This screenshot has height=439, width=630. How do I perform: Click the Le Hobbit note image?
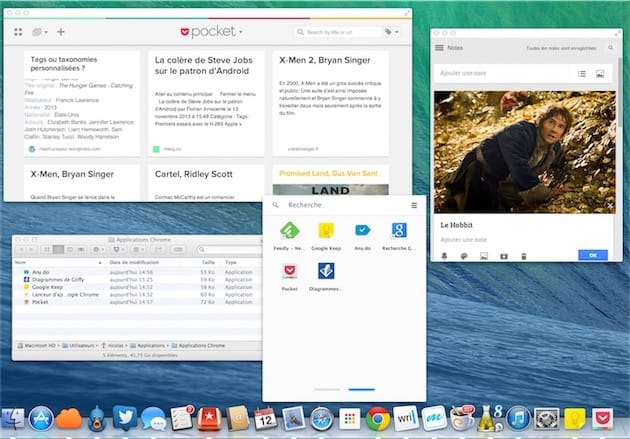525,152
